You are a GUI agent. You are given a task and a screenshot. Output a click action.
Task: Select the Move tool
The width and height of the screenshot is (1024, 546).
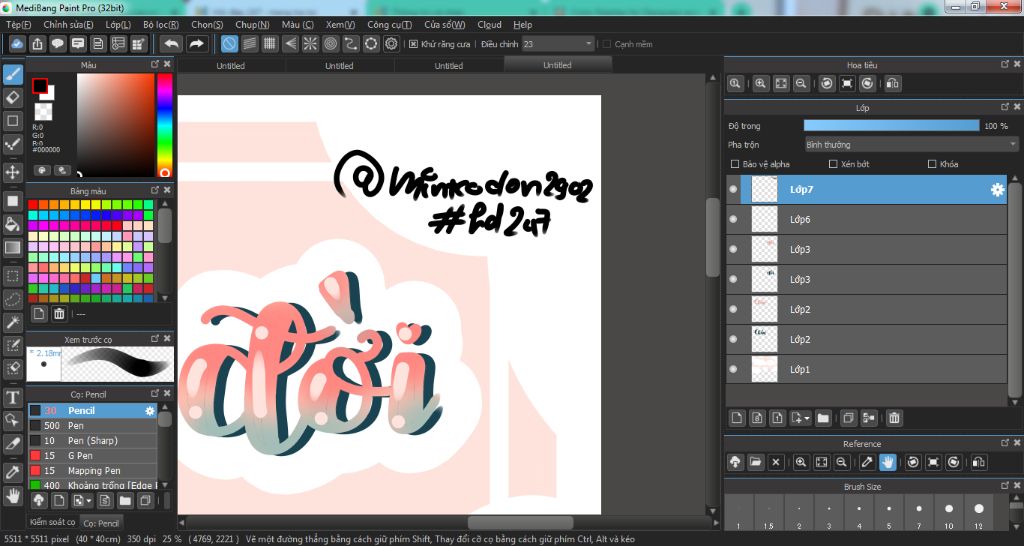click(x=12, y=172)
